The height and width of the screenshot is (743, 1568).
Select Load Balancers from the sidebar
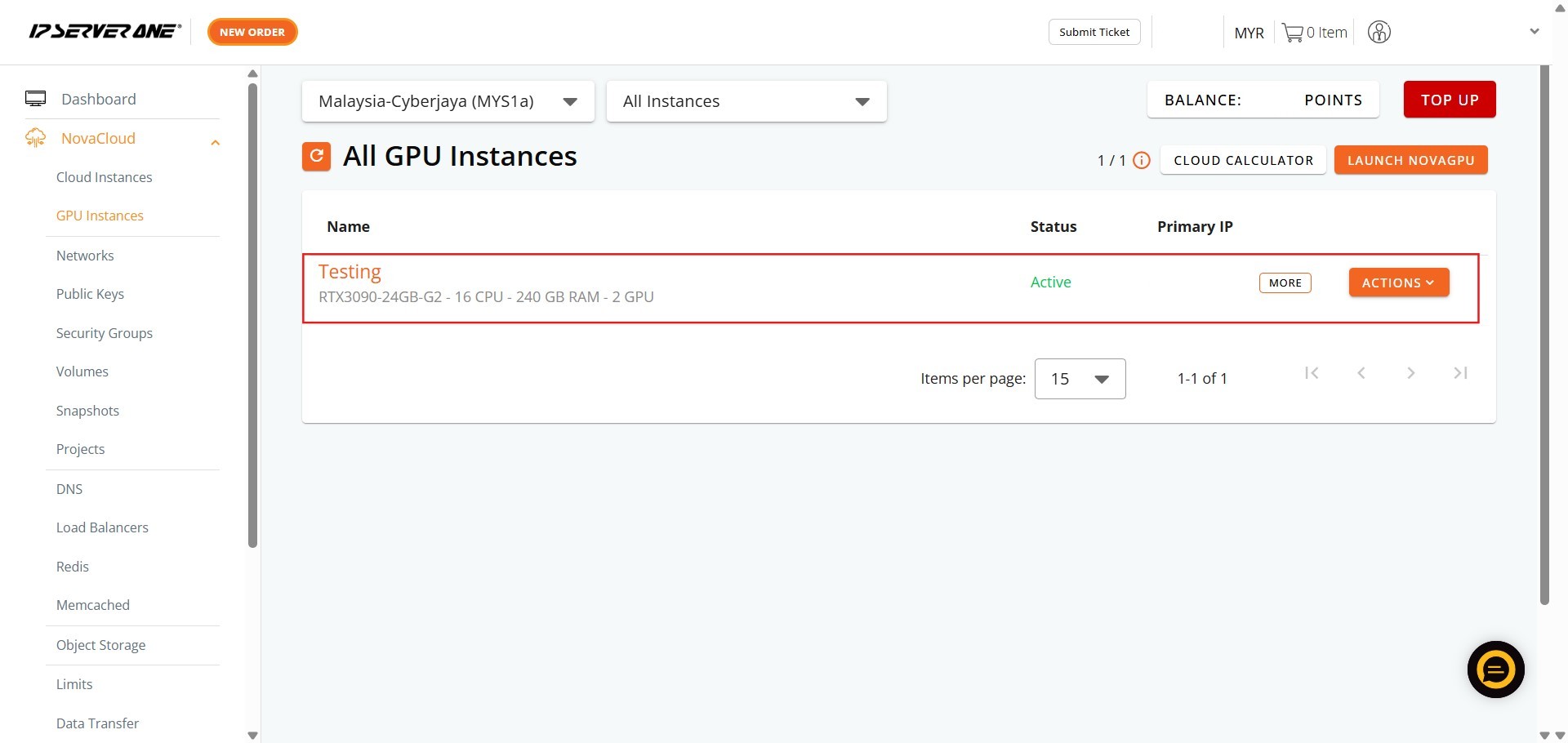[x=102, y=527]
